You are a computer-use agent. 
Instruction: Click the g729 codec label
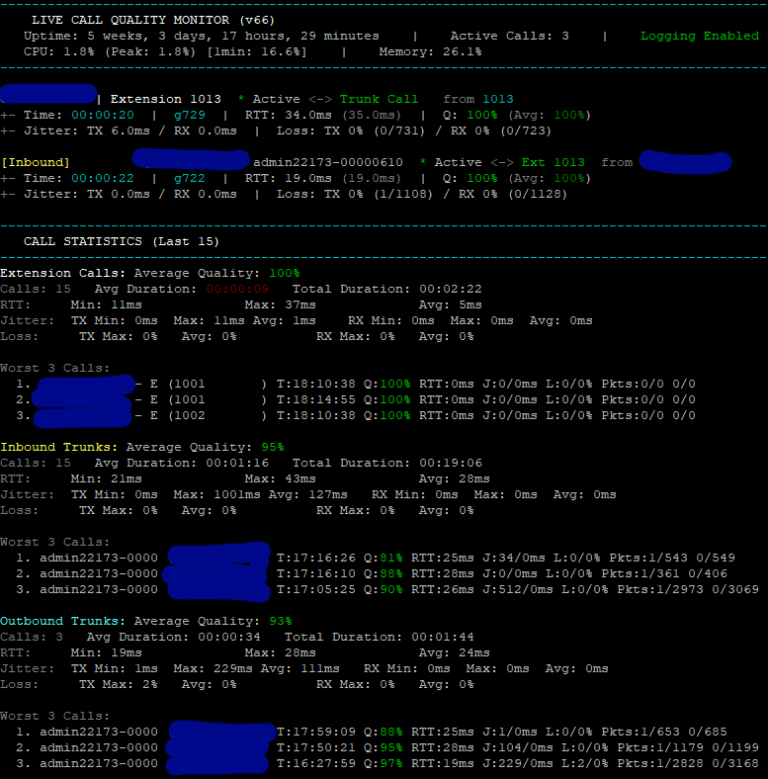189,115
